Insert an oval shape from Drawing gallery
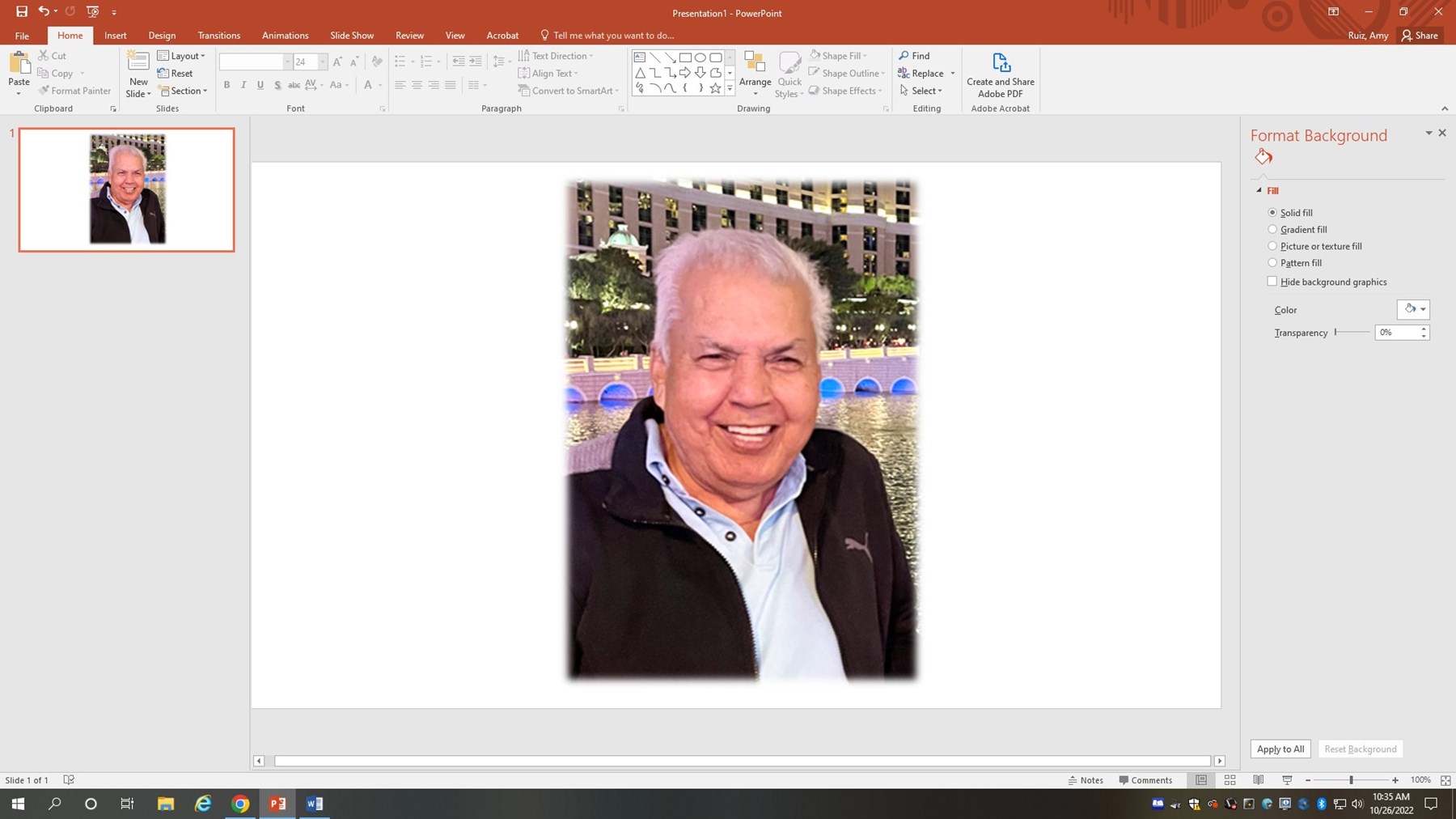Image resolution: width=1456 pixels, height=819 pixels. coord(700,57)
